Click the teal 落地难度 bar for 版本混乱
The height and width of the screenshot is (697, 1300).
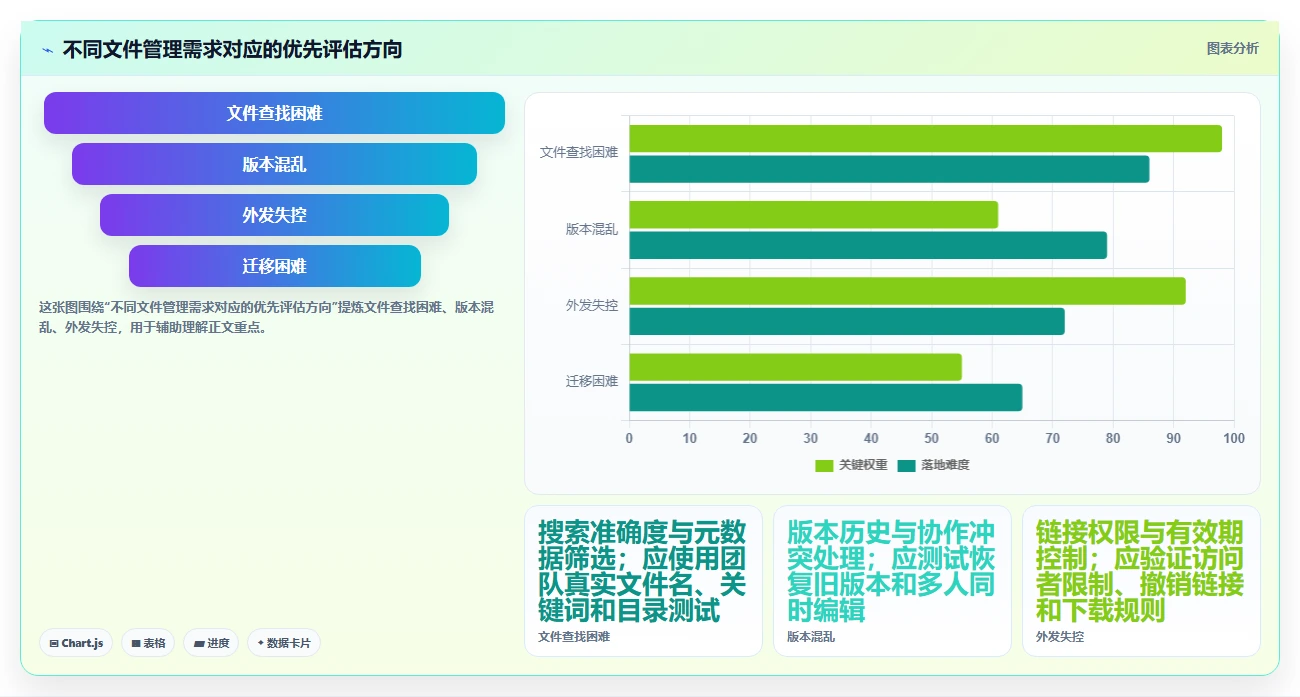click(x=868, y=245)
